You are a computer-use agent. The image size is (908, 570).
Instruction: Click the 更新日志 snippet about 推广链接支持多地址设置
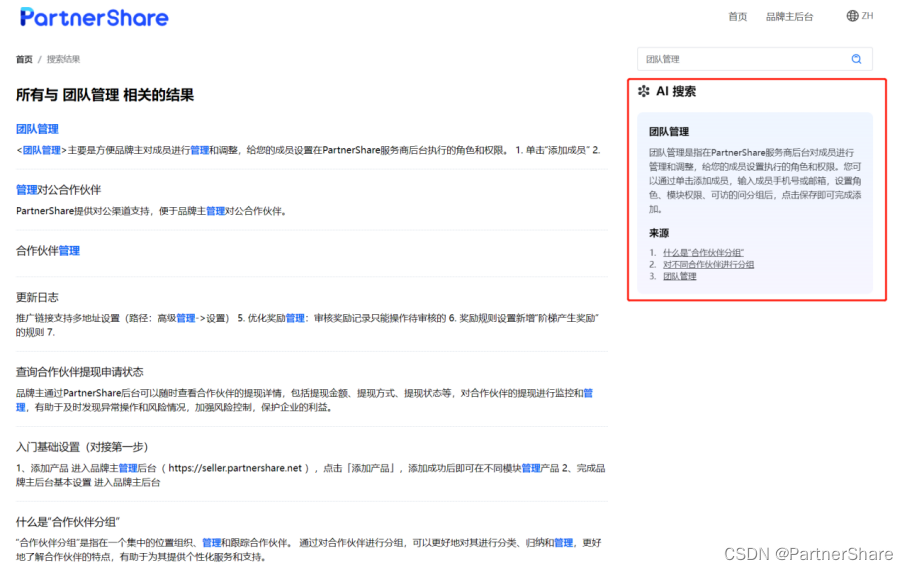(307, 325)
